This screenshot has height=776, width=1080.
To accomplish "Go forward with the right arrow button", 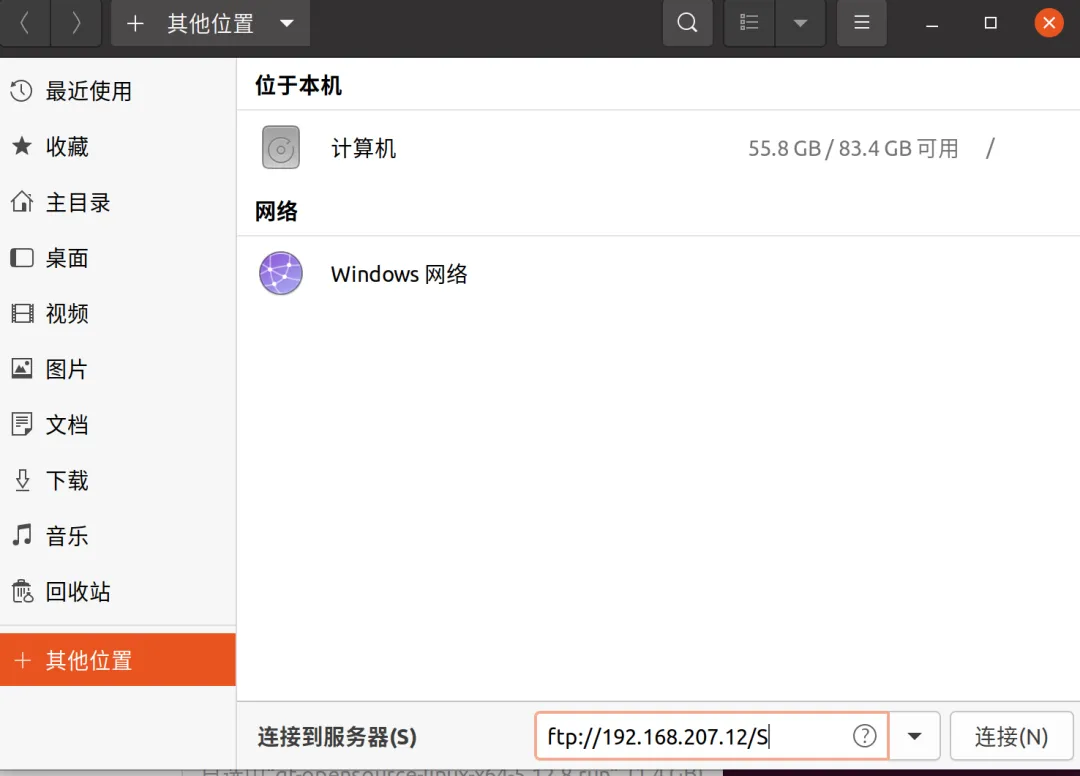I will click(x=76, y=23).
